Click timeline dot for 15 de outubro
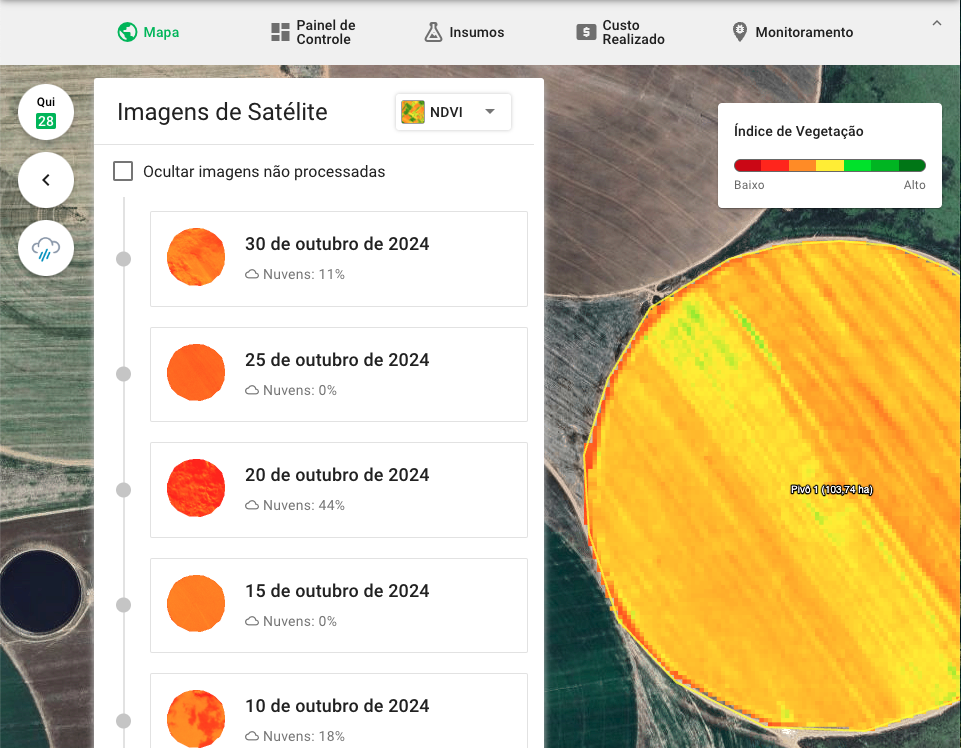This screenshot has height=748, width=961. tap(124, 605)
